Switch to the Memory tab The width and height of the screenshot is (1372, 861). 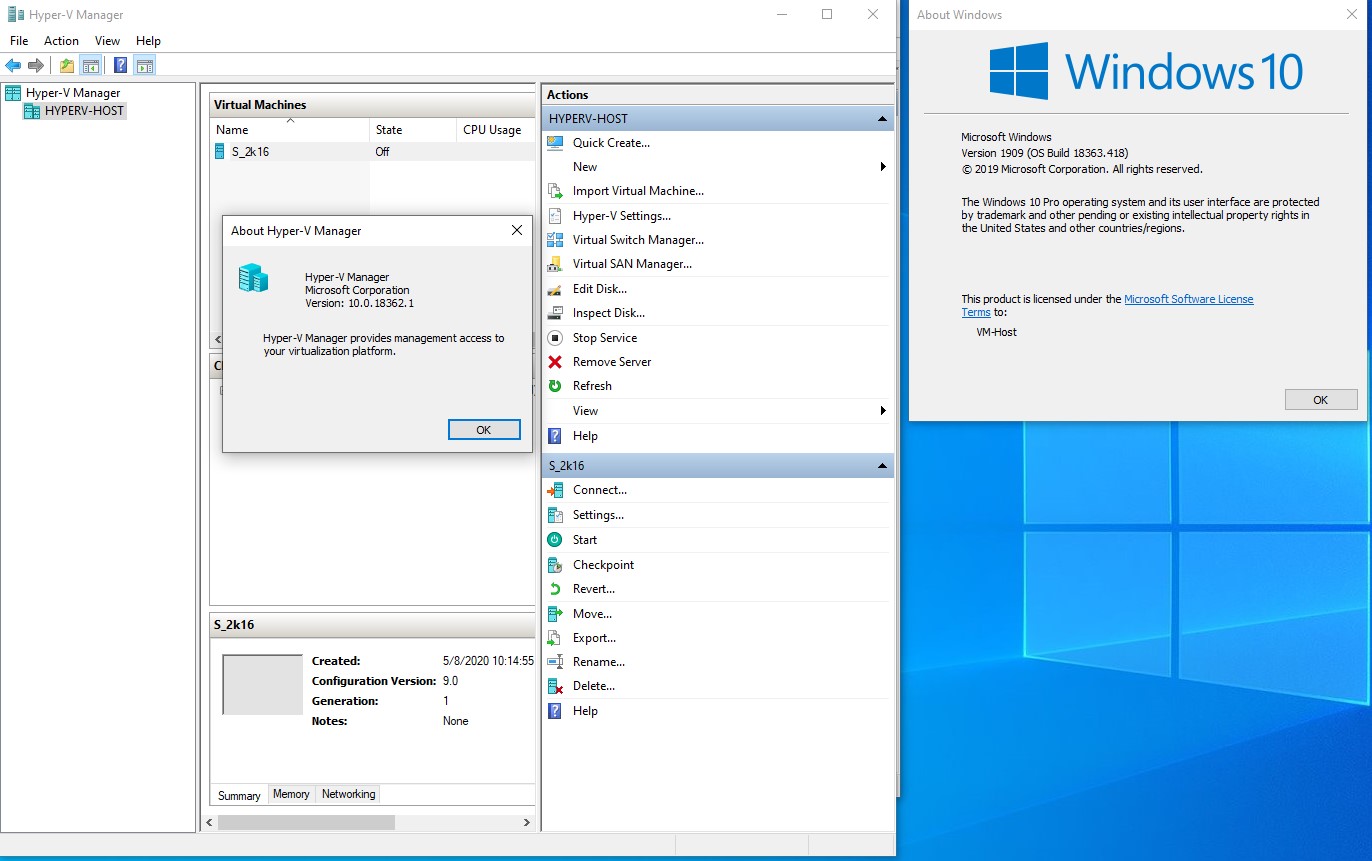(x=291, y=794)
